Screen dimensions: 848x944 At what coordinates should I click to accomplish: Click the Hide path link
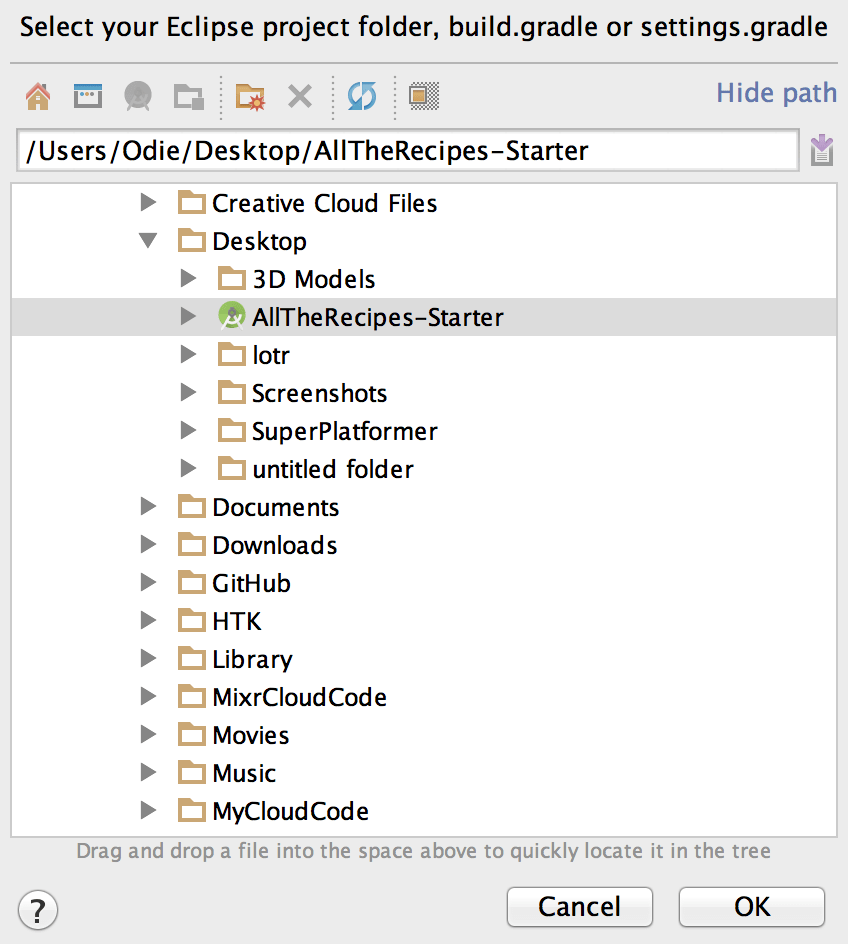[x=776, y=94]
